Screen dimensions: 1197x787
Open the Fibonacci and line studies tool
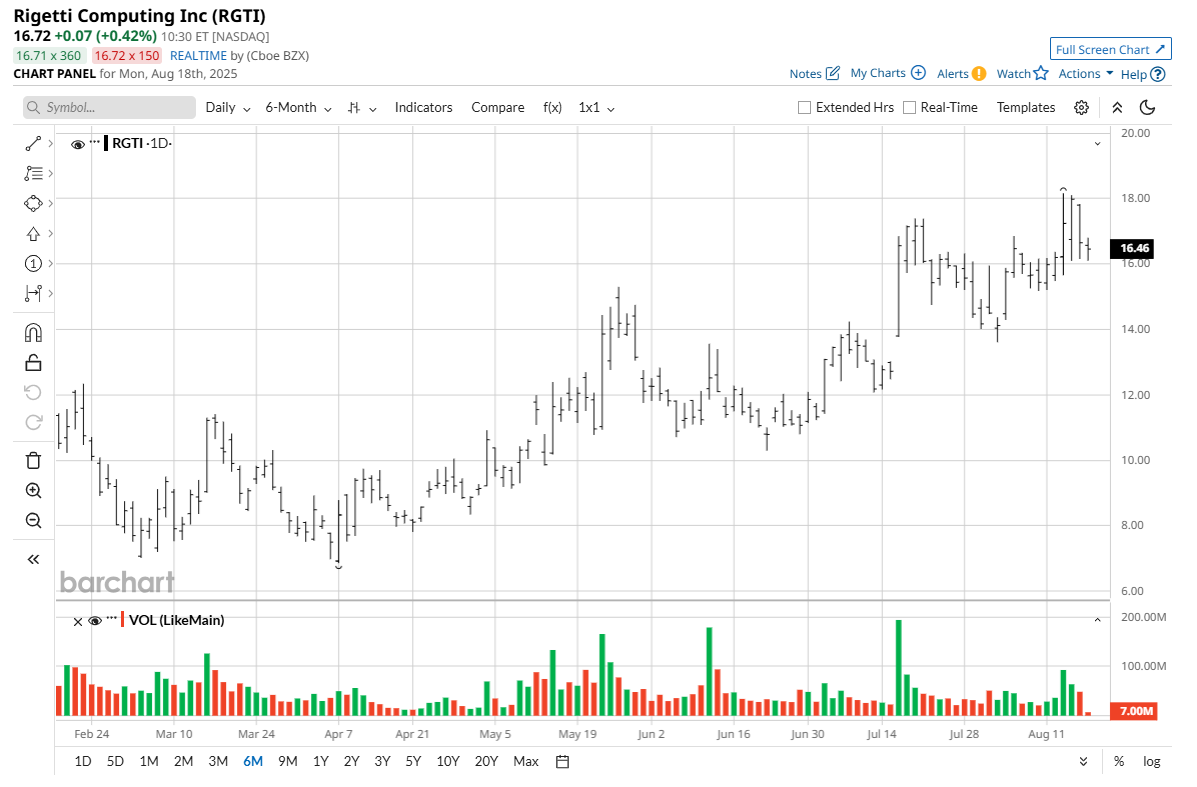[33, 173]
